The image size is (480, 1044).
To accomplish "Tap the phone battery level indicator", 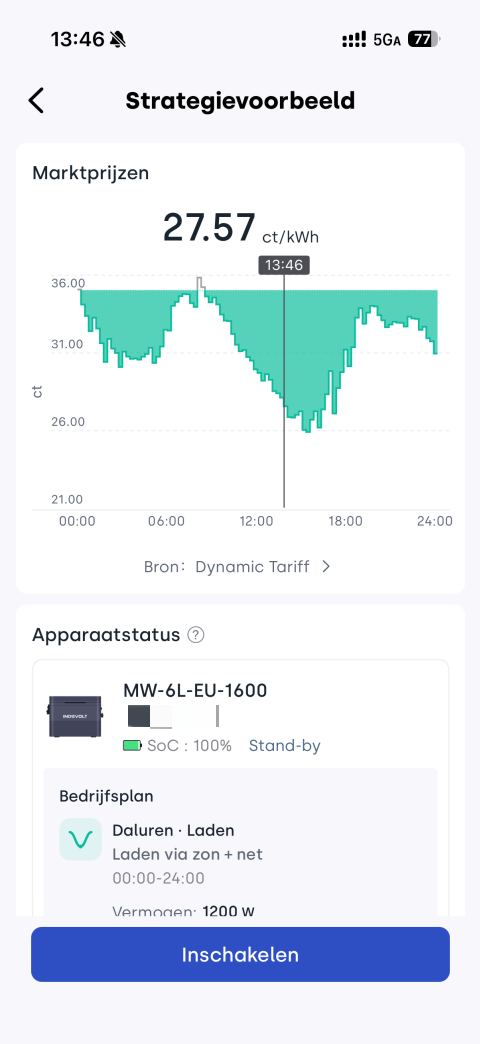I will [x=423, y=40].
